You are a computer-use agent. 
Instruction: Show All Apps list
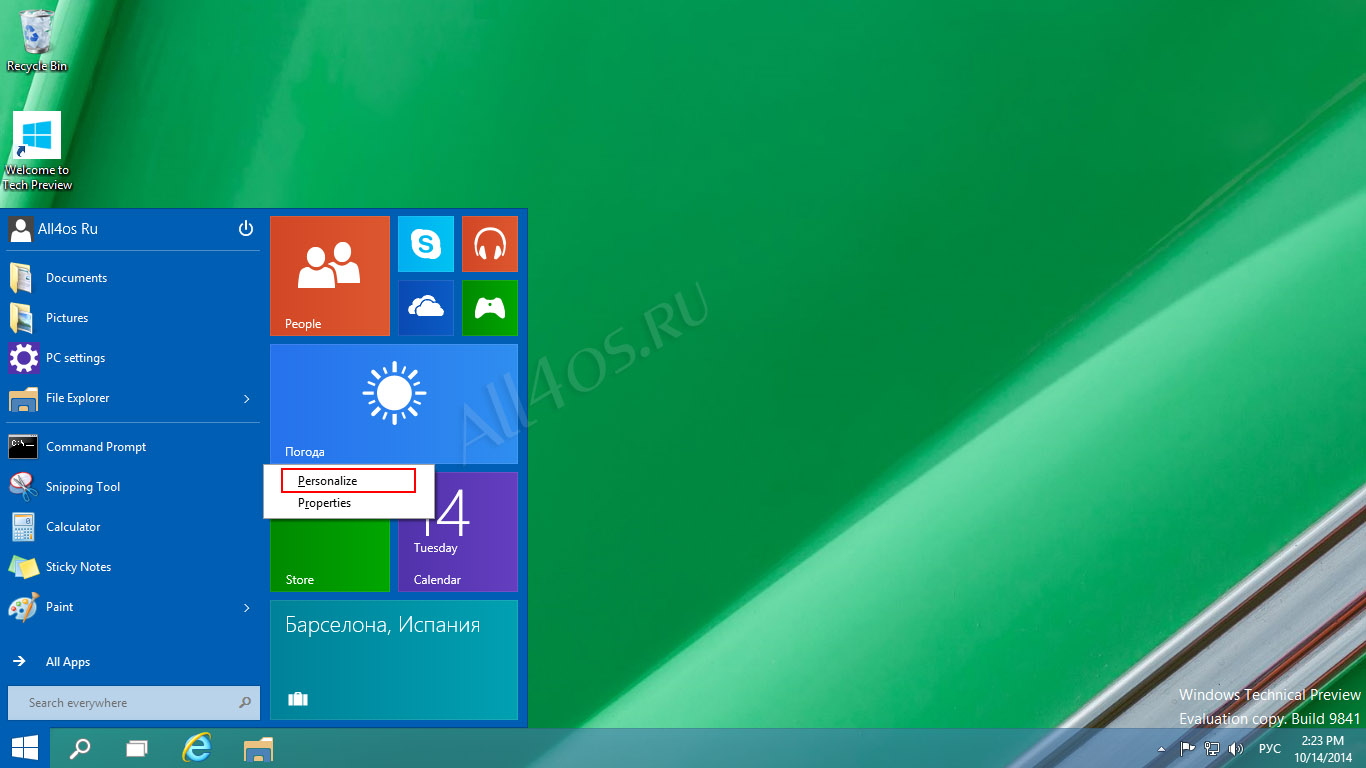pyautogui.click(x=133, y=662)
